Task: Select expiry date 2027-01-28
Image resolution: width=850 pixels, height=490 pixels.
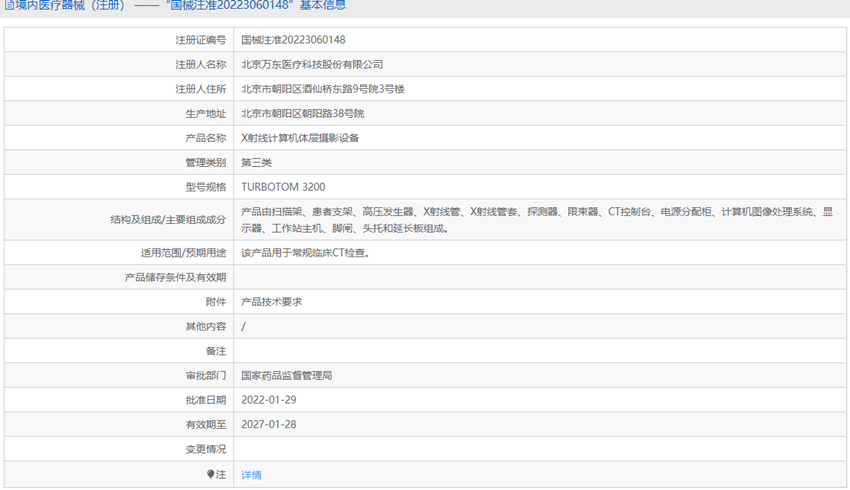Action: click(269, 424)
